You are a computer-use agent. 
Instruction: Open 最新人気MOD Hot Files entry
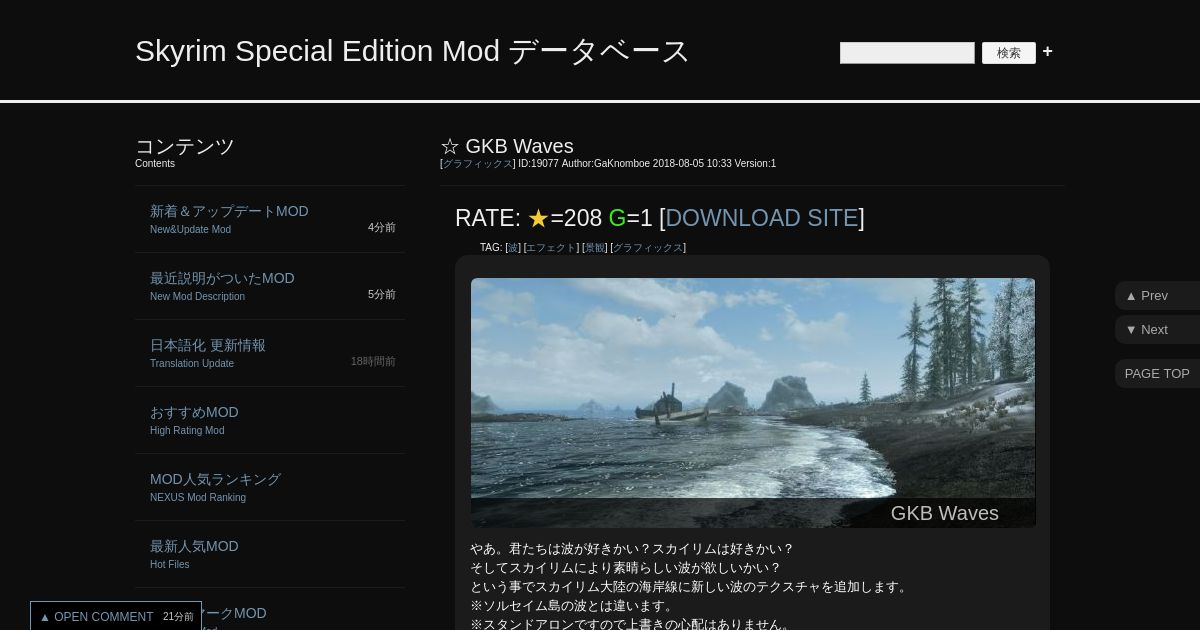pos(270,554)
